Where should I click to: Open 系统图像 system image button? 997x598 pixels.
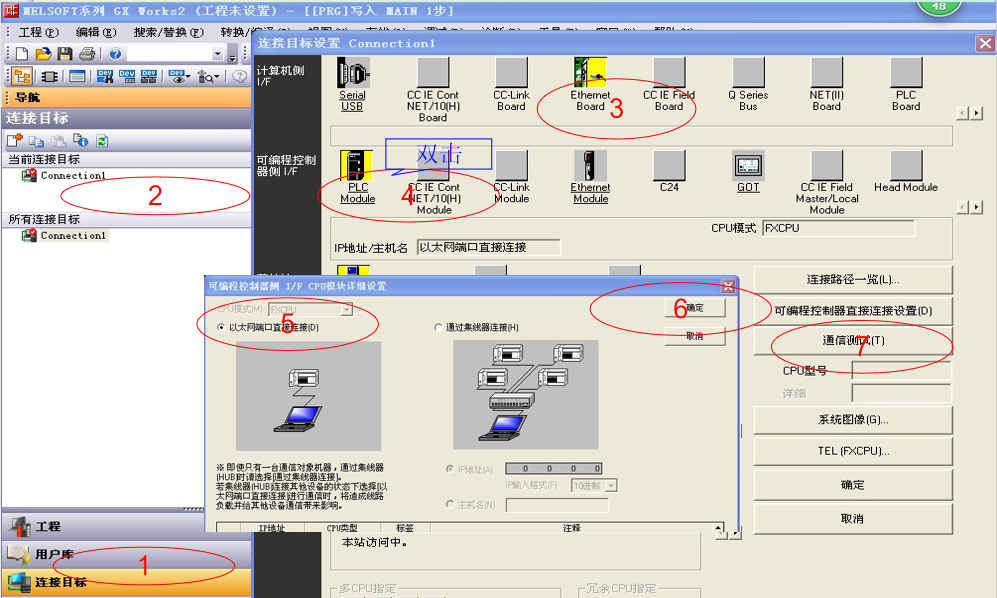coord(853,420)
